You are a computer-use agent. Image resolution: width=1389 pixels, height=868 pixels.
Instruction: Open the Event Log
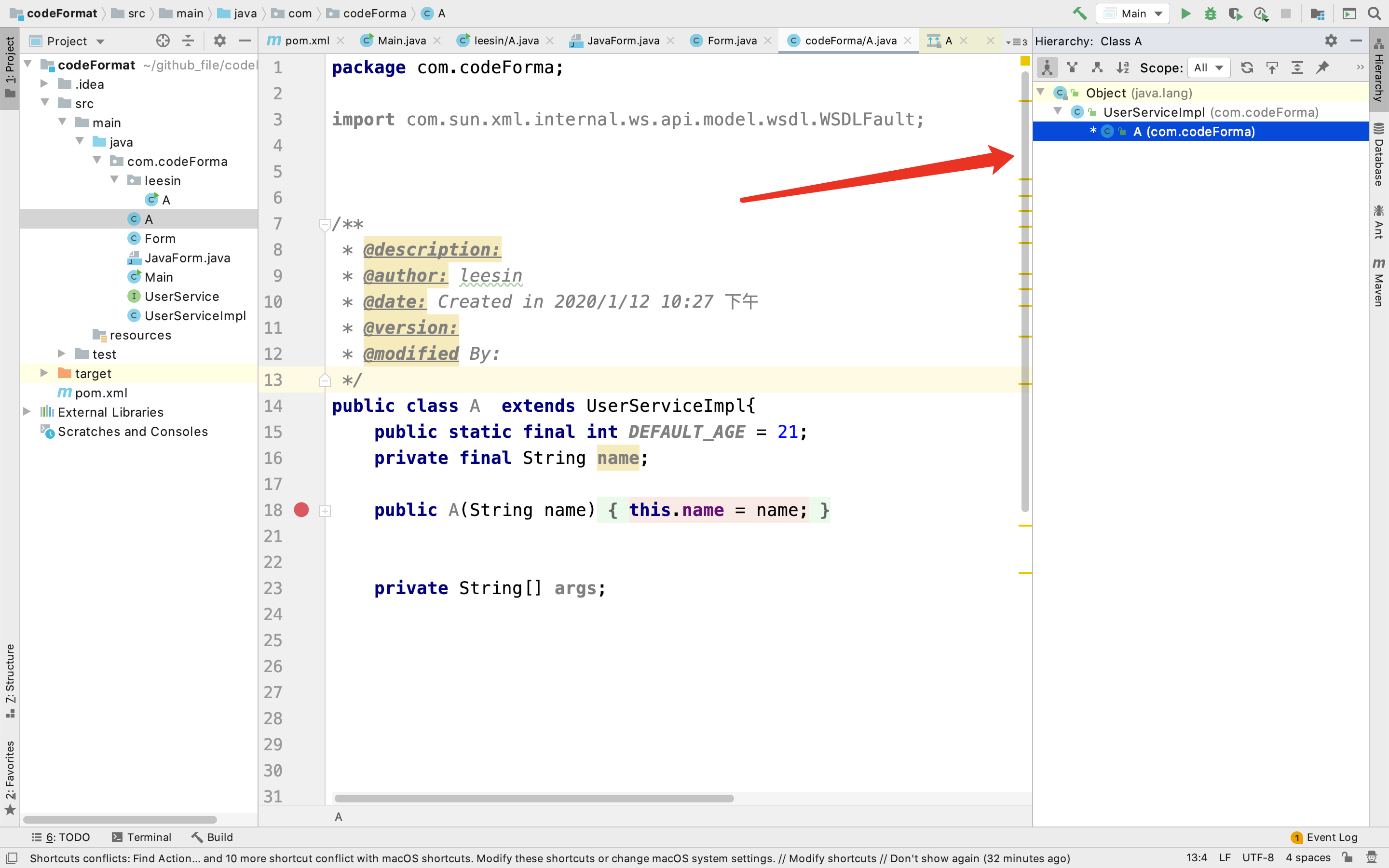(x=1324, y=837)
